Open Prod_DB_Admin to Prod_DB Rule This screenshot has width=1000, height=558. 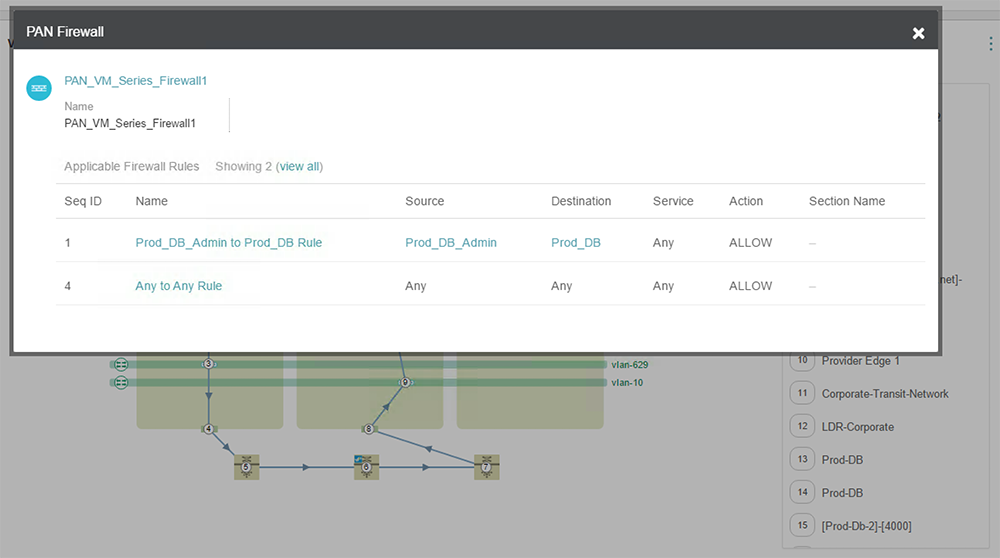click(x=228, y=242)
